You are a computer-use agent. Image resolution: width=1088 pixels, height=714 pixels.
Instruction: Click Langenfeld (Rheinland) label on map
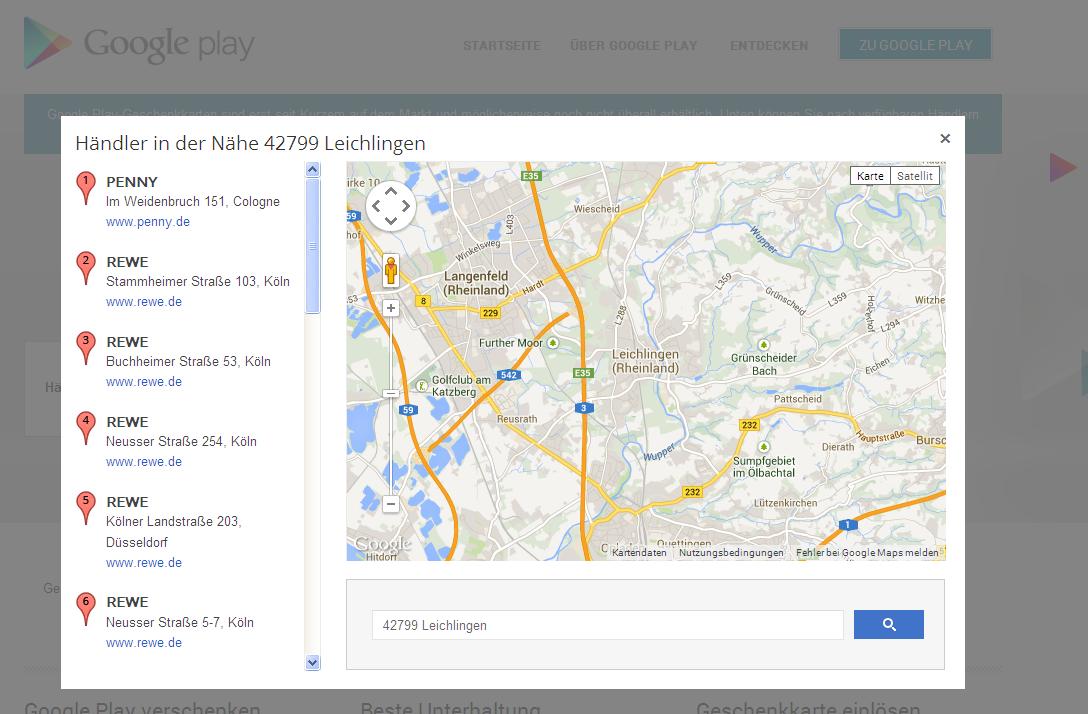click(x=476, y=283)
